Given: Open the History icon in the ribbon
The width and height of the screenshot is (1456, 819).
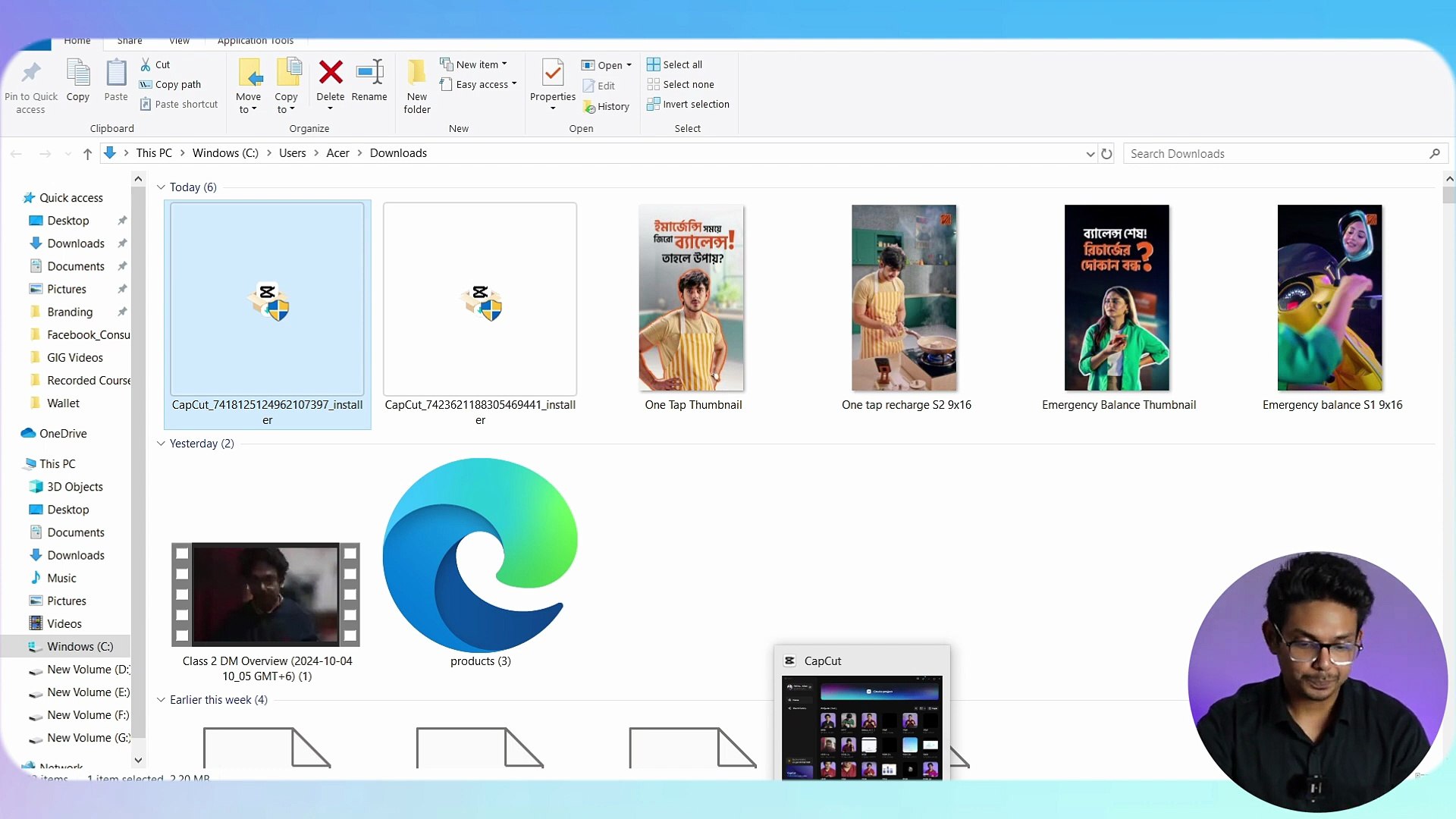Looking at the screenshot, I should (x=607, y=106).
